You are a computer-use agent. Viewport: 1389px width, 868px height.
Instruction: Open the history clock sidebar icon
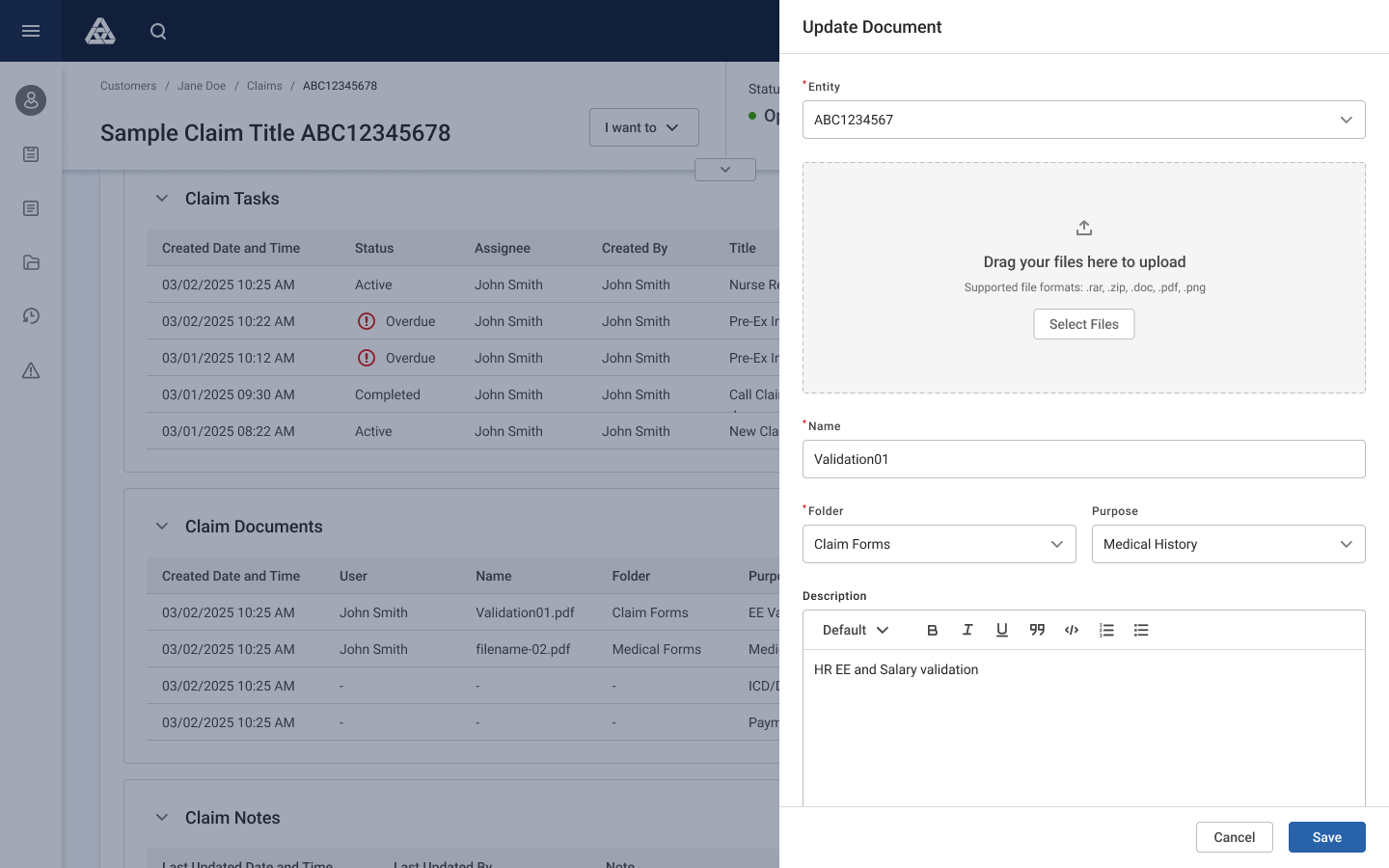[31, 316]
